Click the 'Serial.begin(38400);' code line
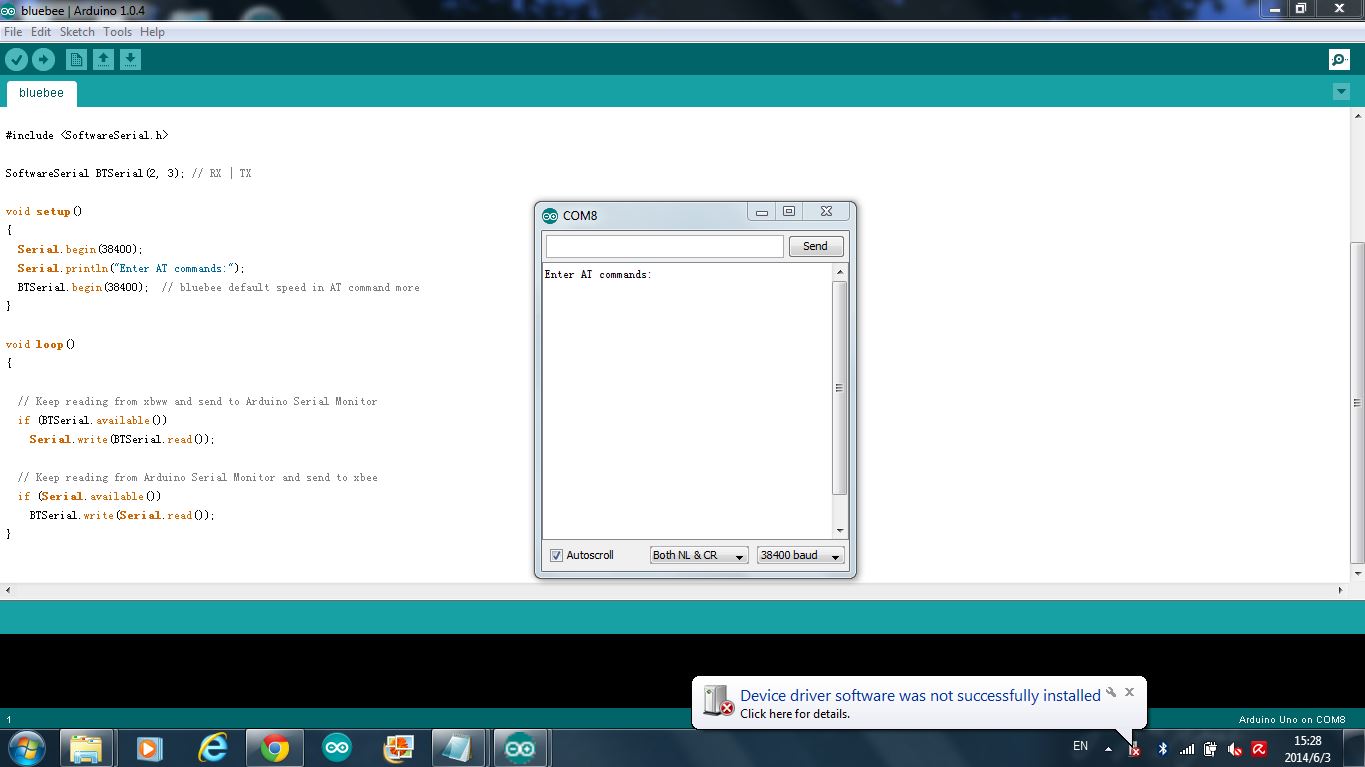 (x=80, y=249)
